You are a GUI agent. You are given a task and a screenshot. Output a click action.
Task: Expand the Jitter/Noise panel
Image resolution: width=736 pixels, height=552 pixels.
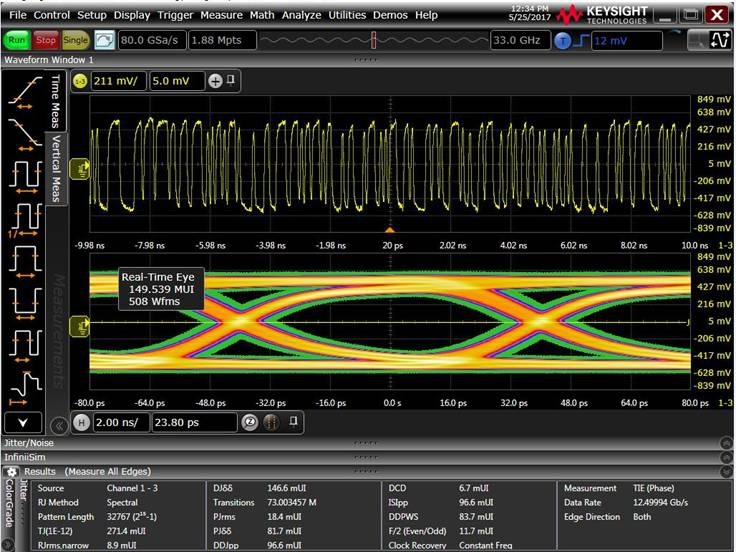coord(725,442)
